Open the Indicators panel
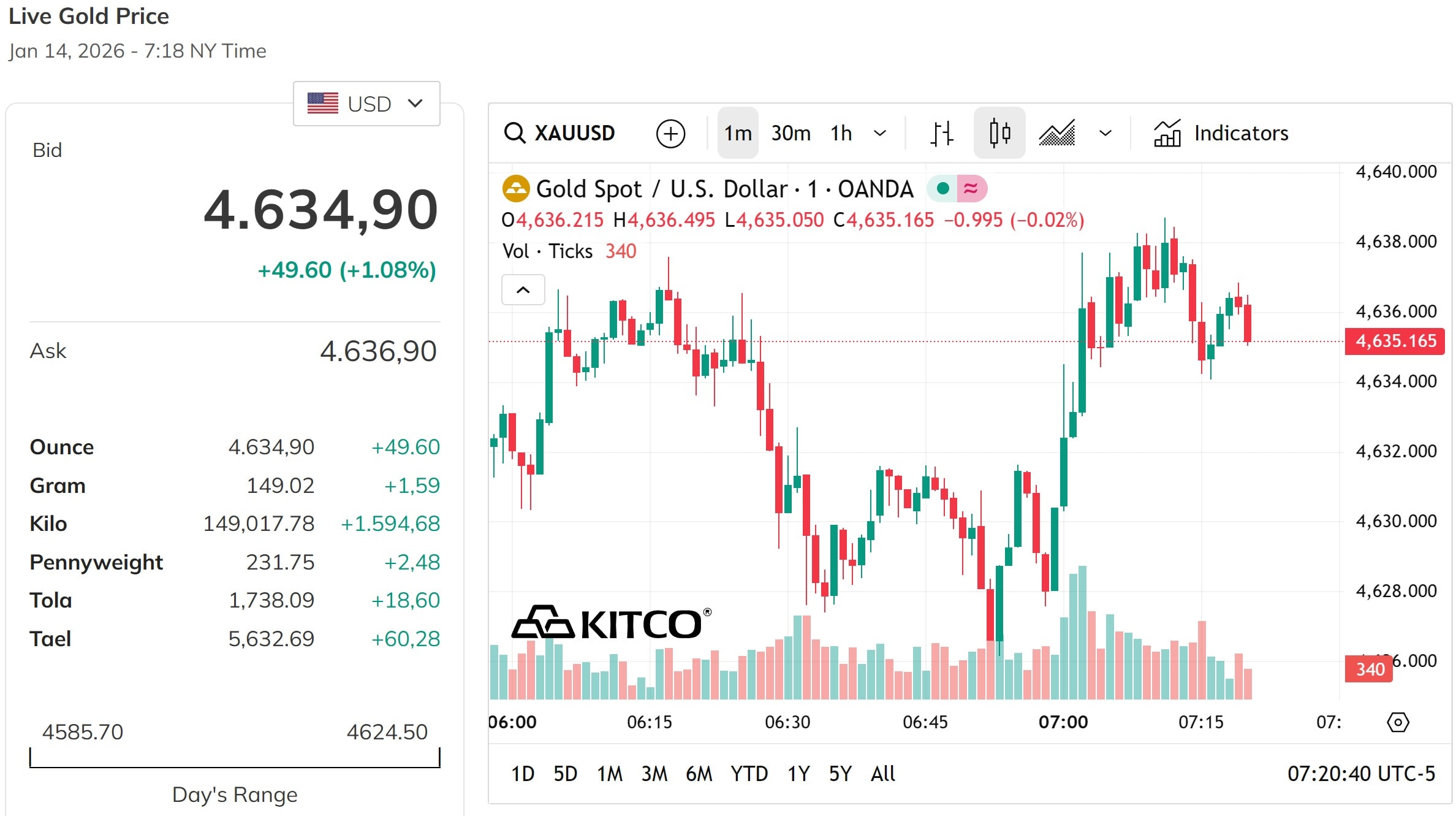Image resolution: width=1456 pixels, height=816 pixels. [1219, 133]
